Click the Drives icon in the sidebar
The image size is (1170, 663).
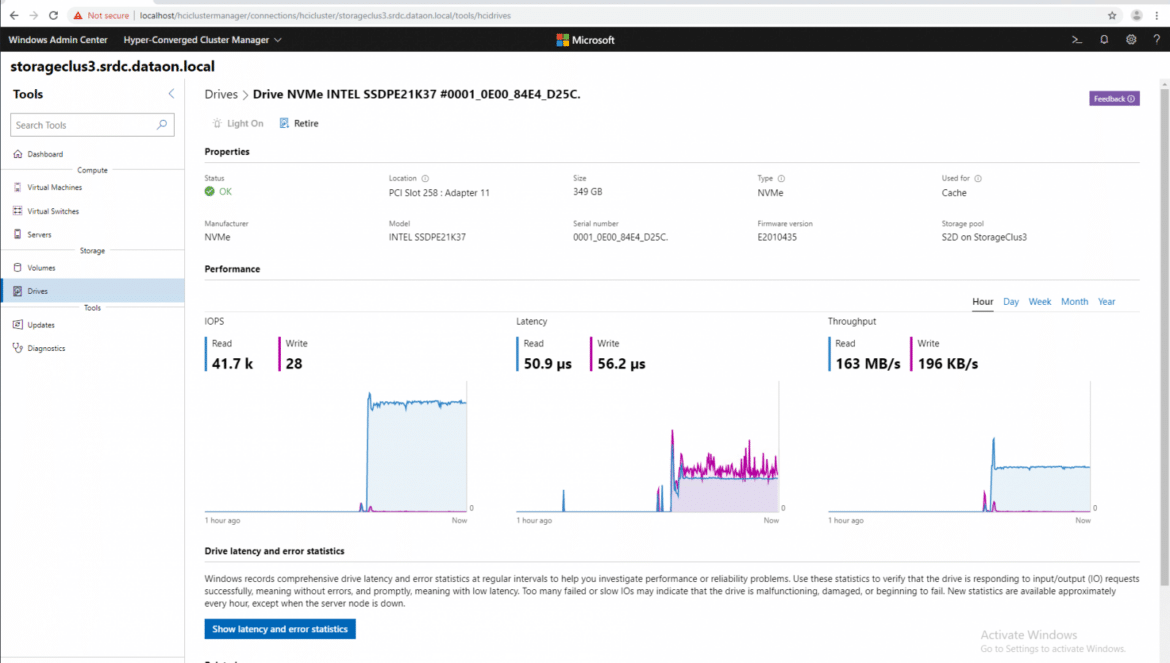point(18,291)
